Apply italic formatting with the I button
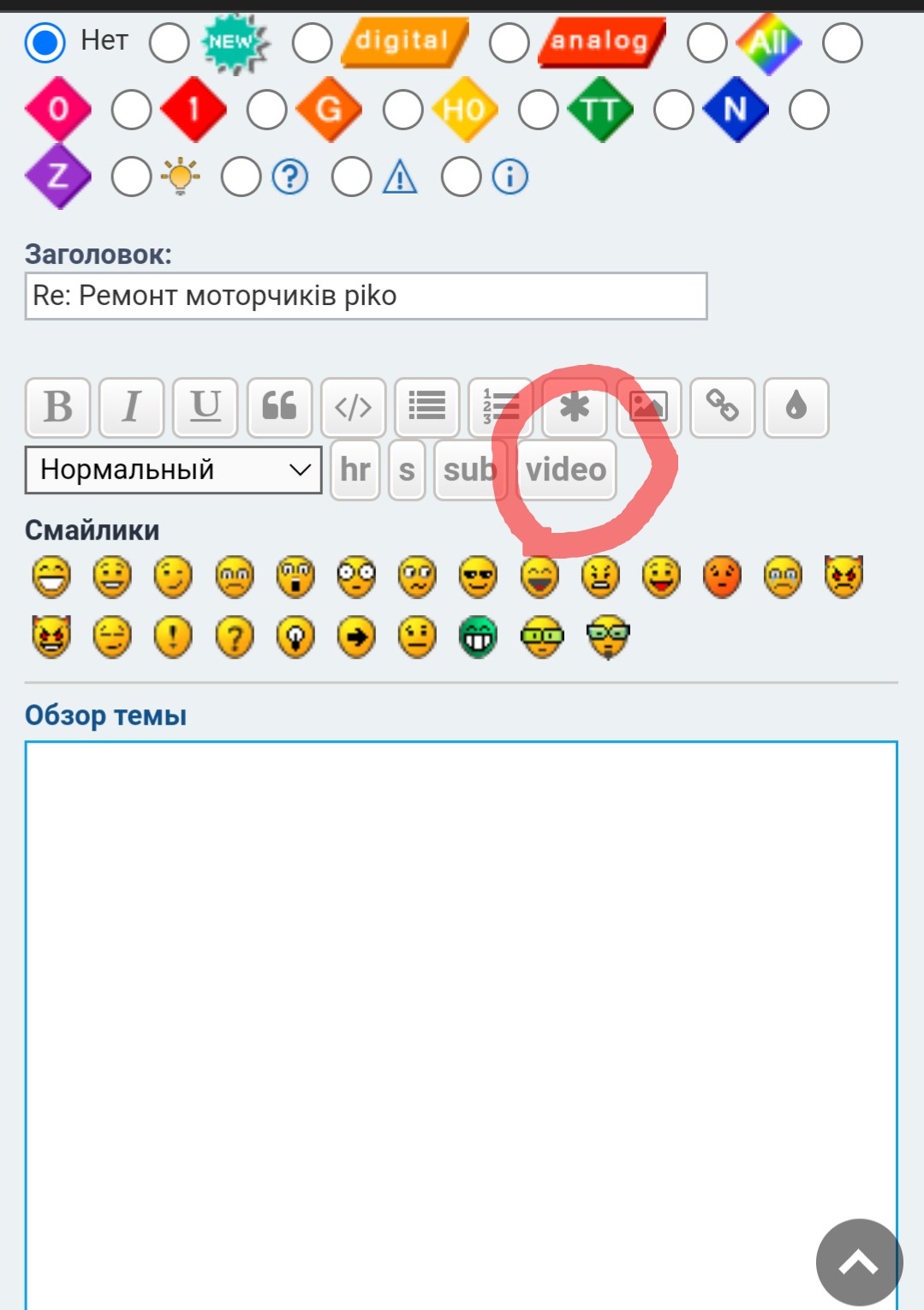 point(131,407)
